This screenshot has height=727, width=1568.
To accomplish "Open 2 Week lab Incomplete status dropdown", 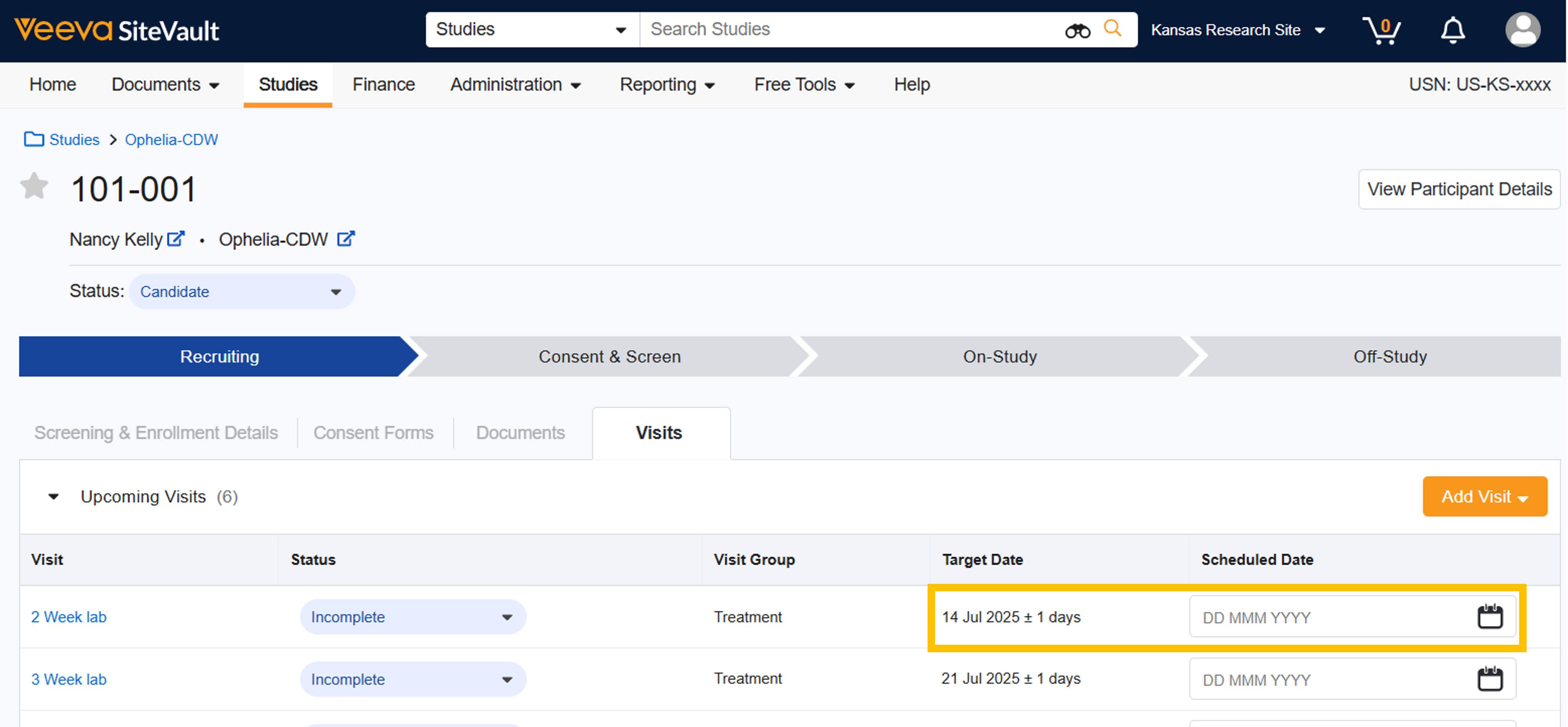I will pyautogui.click(x=412, y=617).
